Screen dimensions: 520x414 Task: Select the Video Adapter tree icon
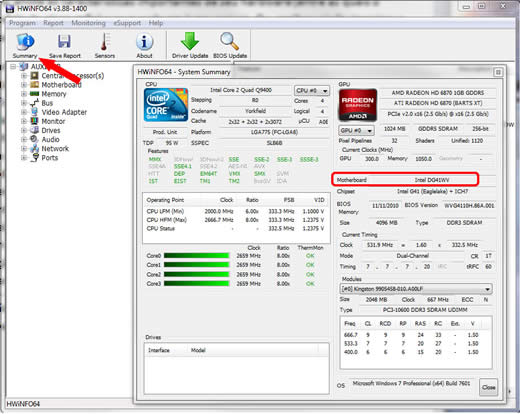pyautogui.click(x=34, y=112)
